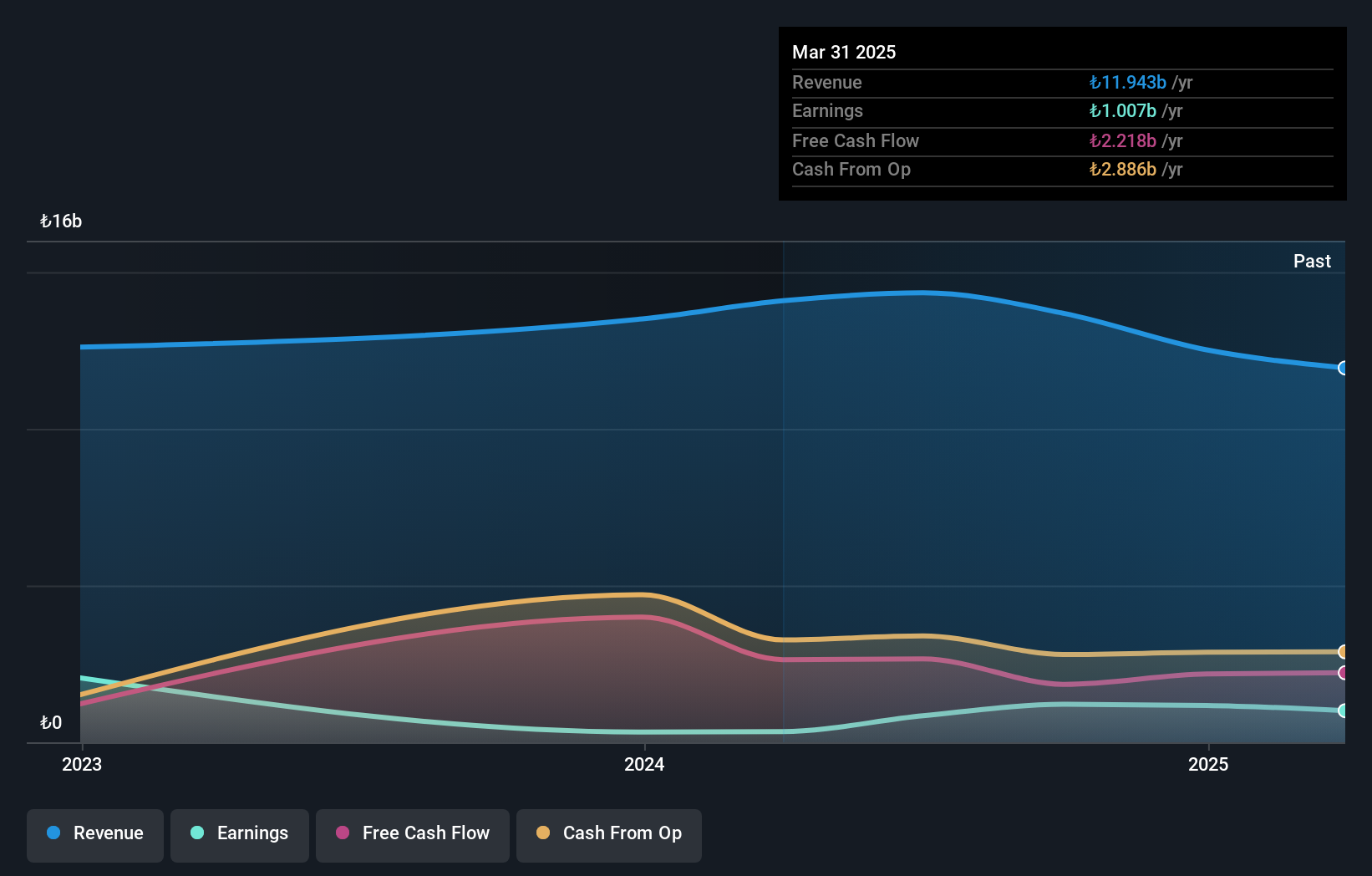Toggle the Free Cash Flow legend button

413,835
